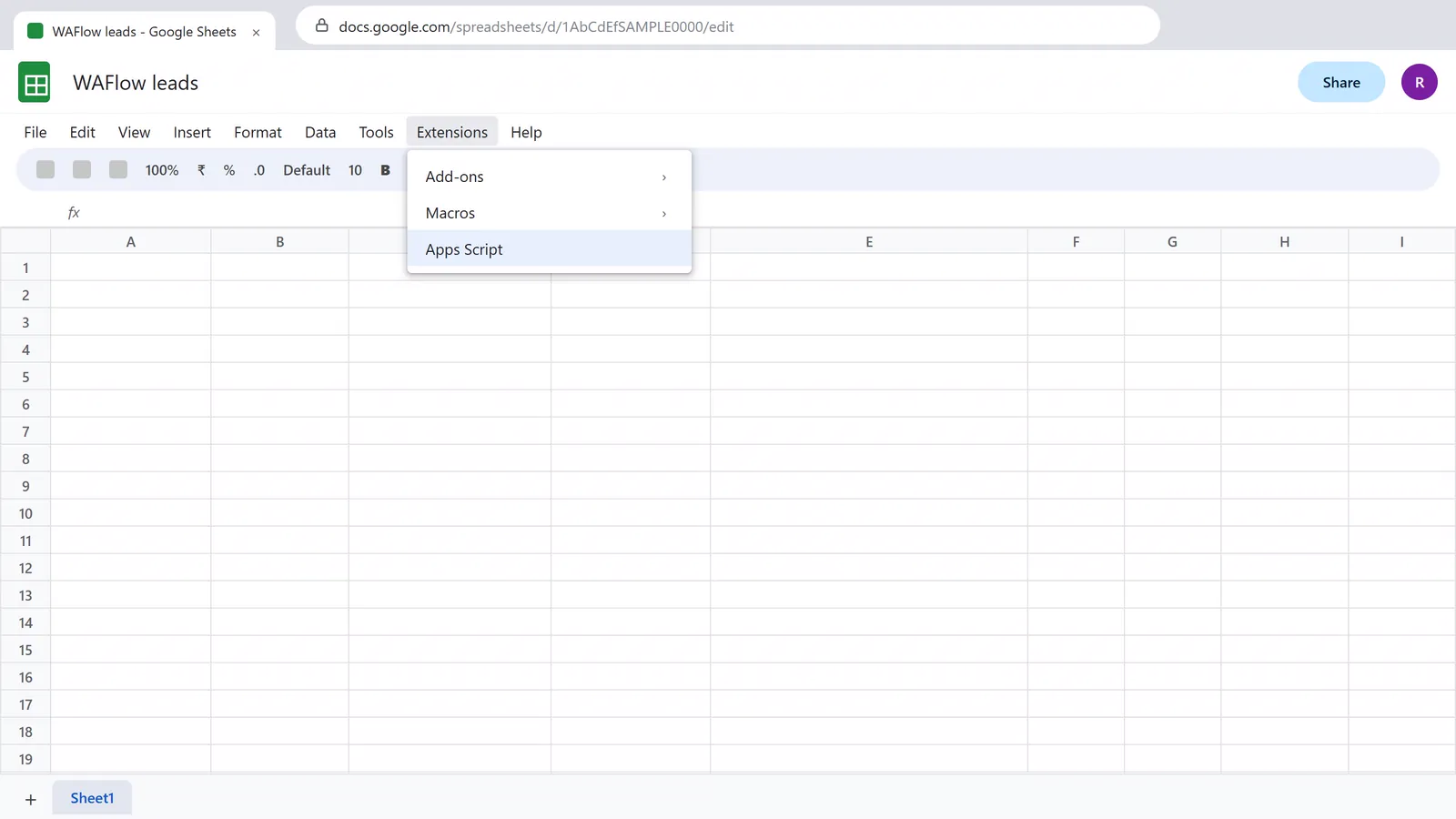Open the Help menu
This screenshot has height=819, width=1456.
coord(526,132)
